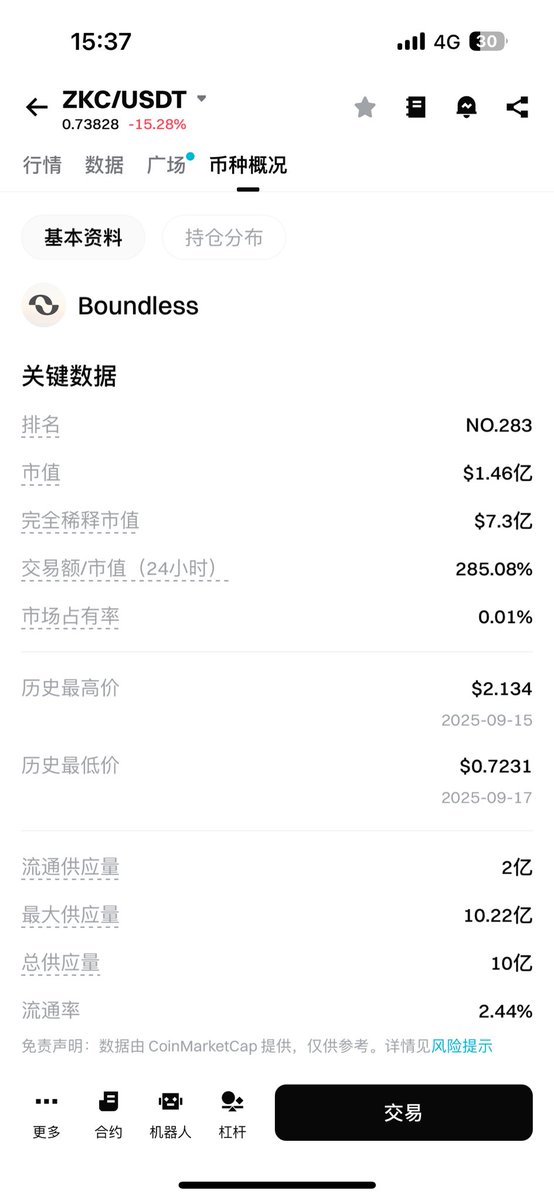This screenshot has height=1200, width=554.
Task: Open 杠杆 margin trading icon
Action: tap(232, 1113)
